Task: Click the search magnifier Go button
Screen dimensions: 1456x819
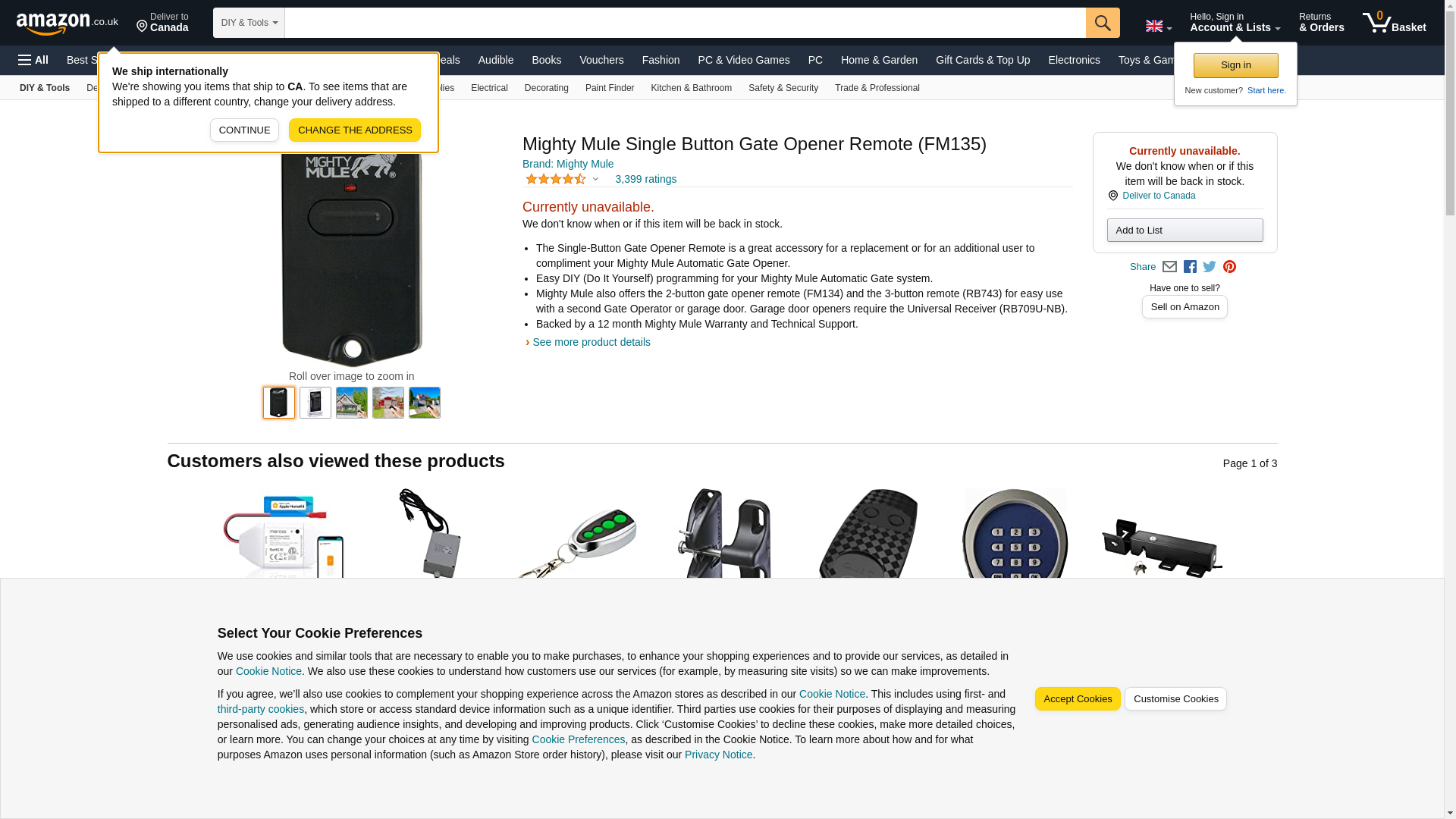Action: pos(1103,23)
